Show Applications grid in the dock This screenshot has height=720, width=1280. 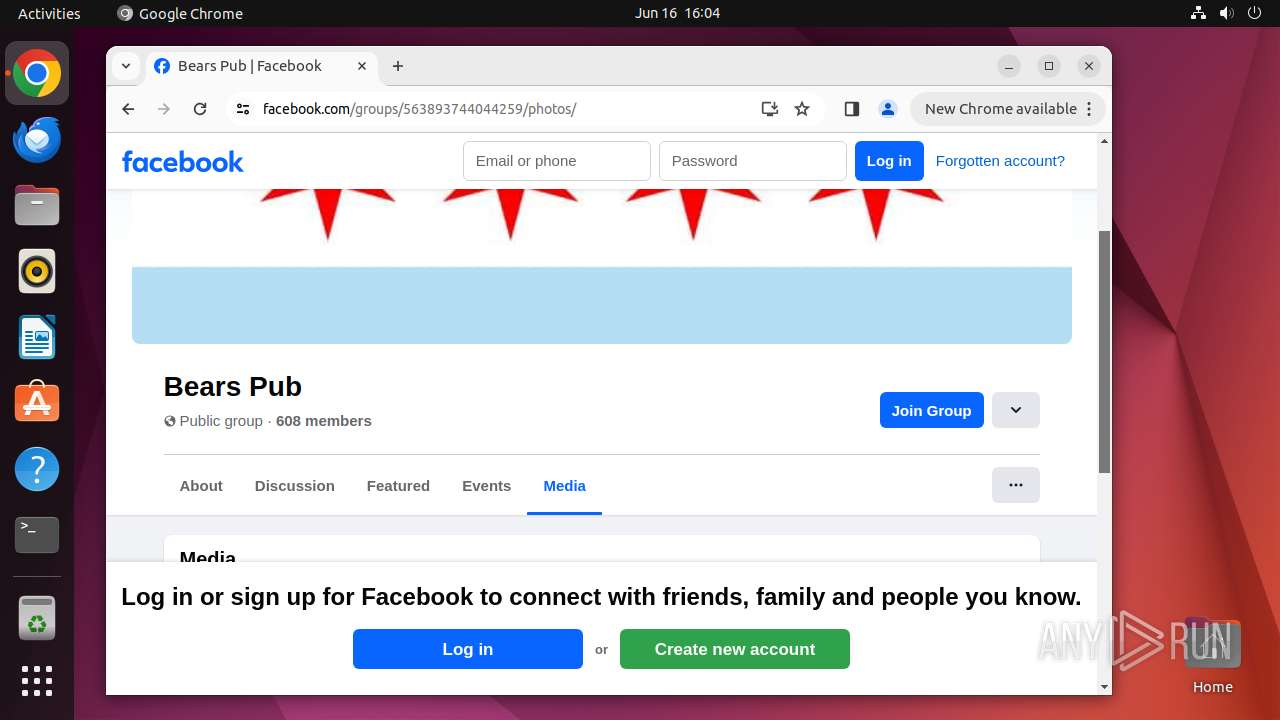(x=37, y=681)
